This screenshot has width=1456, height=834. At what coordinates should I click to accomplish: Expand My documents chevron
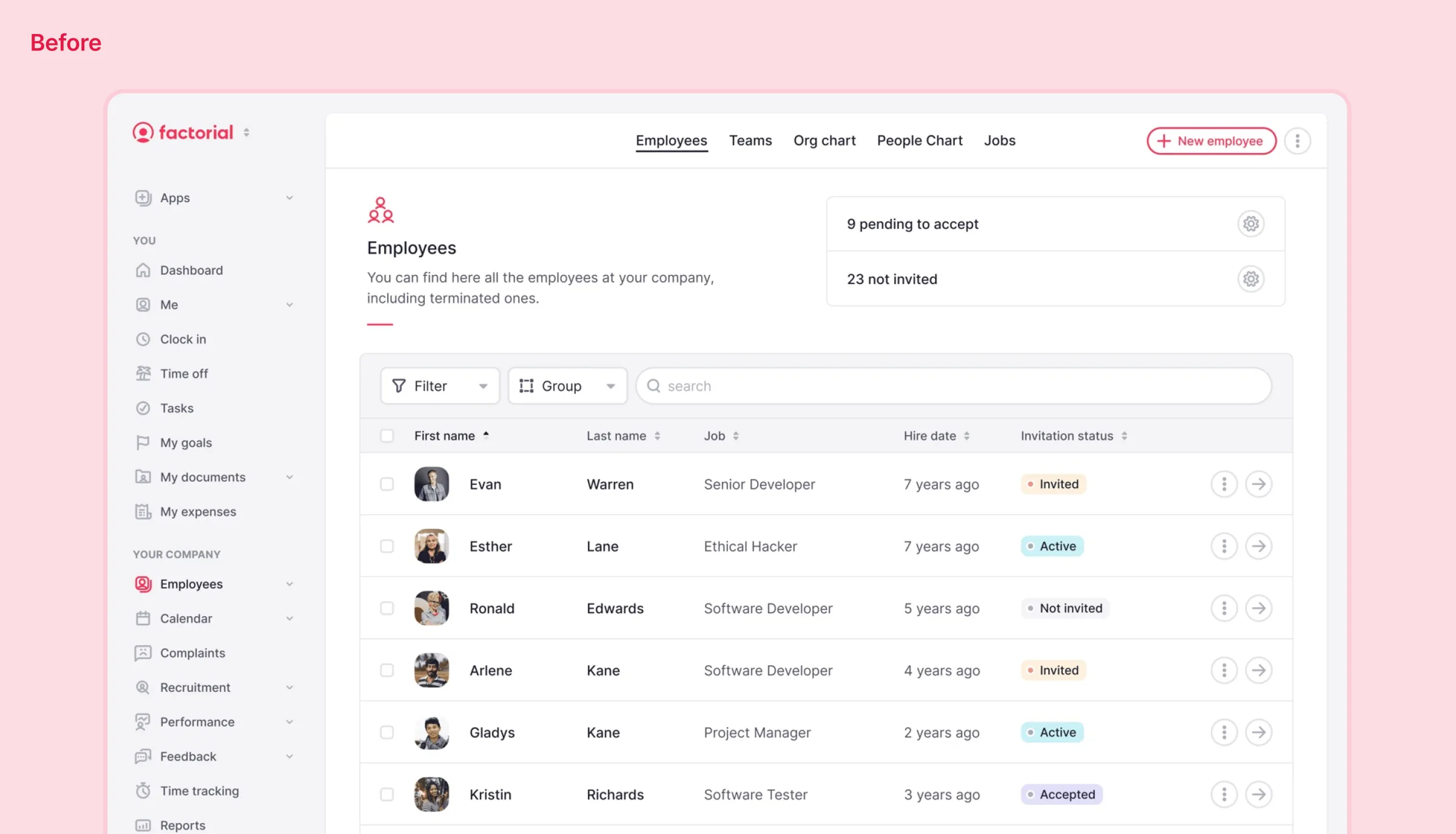tap(289, 477)
